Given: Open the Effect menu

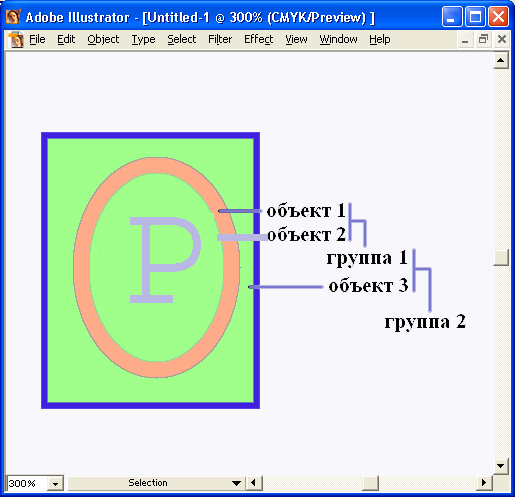Looking at the screenshot, I should point(258,39).
